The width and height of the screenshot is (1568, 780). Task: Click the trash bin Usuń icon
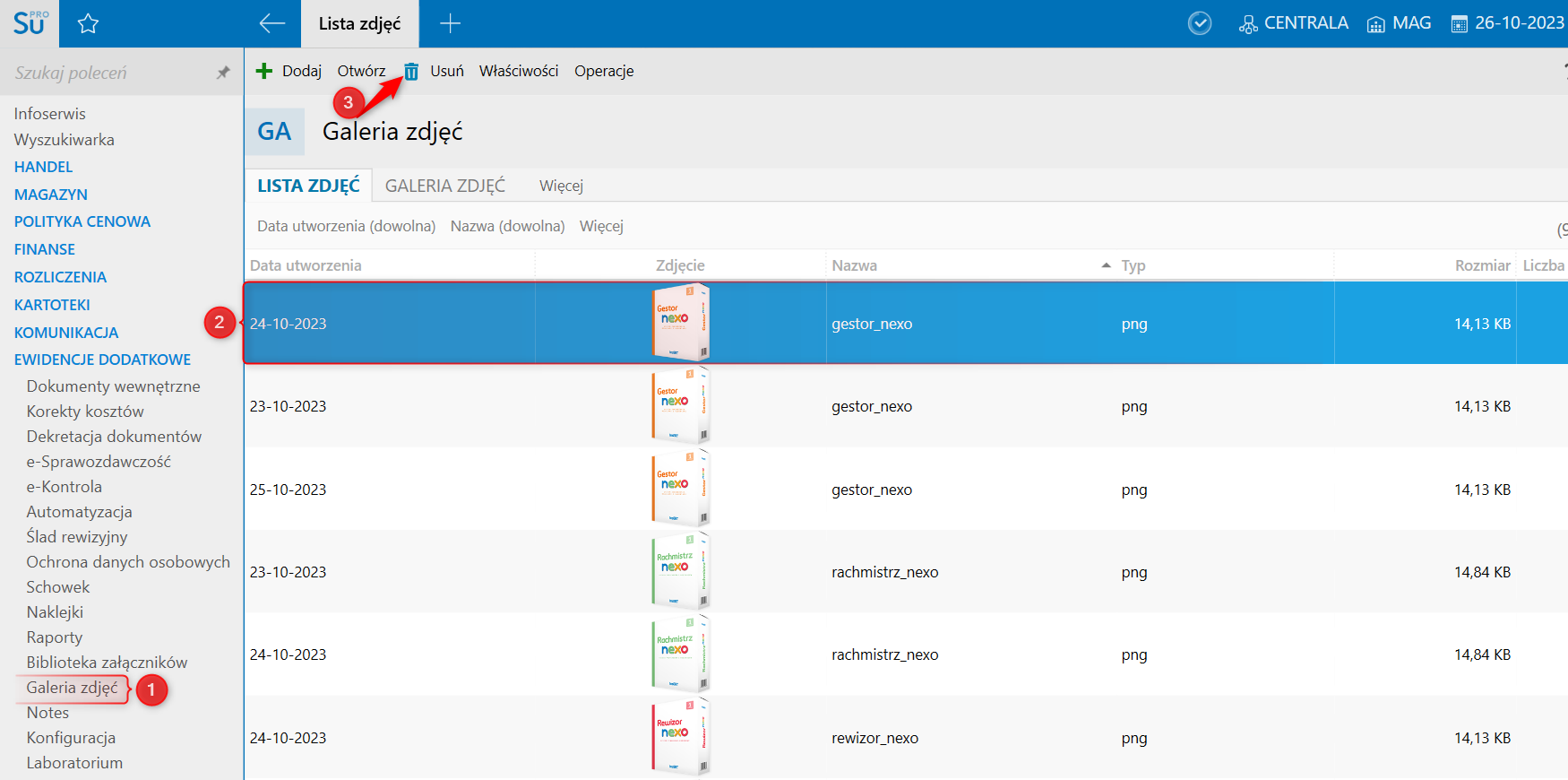[x=411, y=72]
